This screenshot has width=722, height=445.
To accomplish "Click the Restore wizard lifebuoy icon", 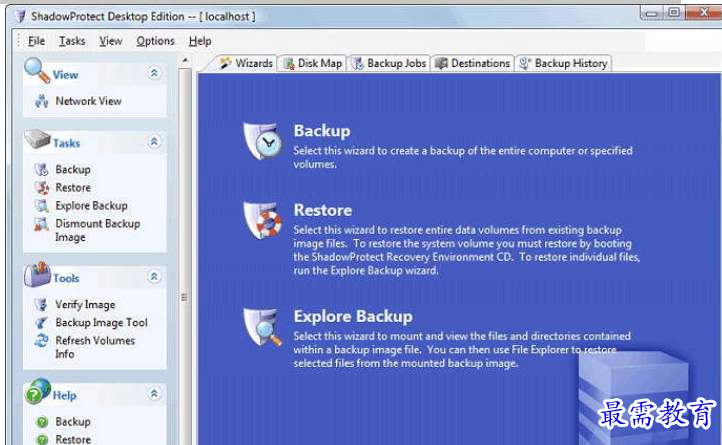I will (262, 220).
